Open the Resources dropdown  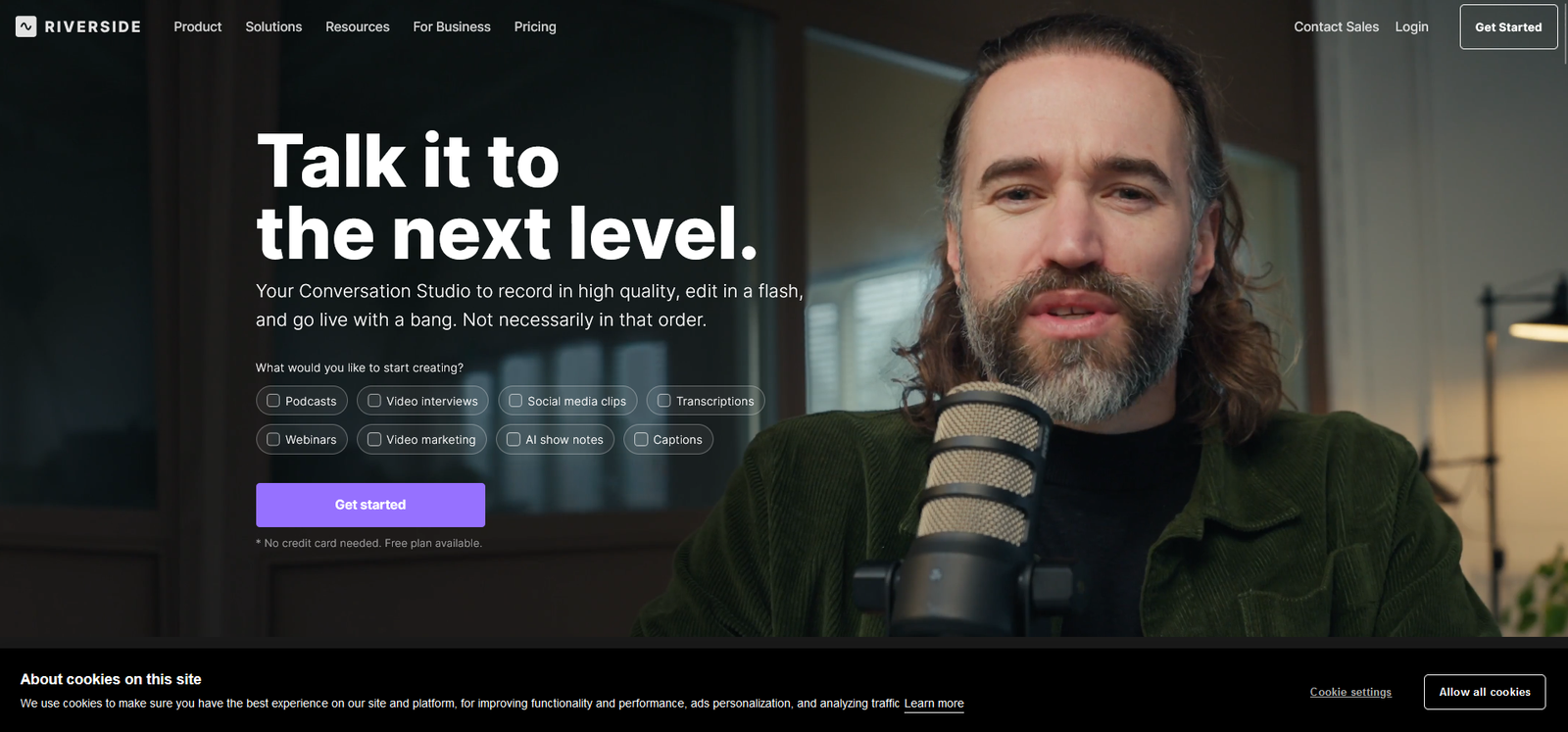tap(358, 26)
